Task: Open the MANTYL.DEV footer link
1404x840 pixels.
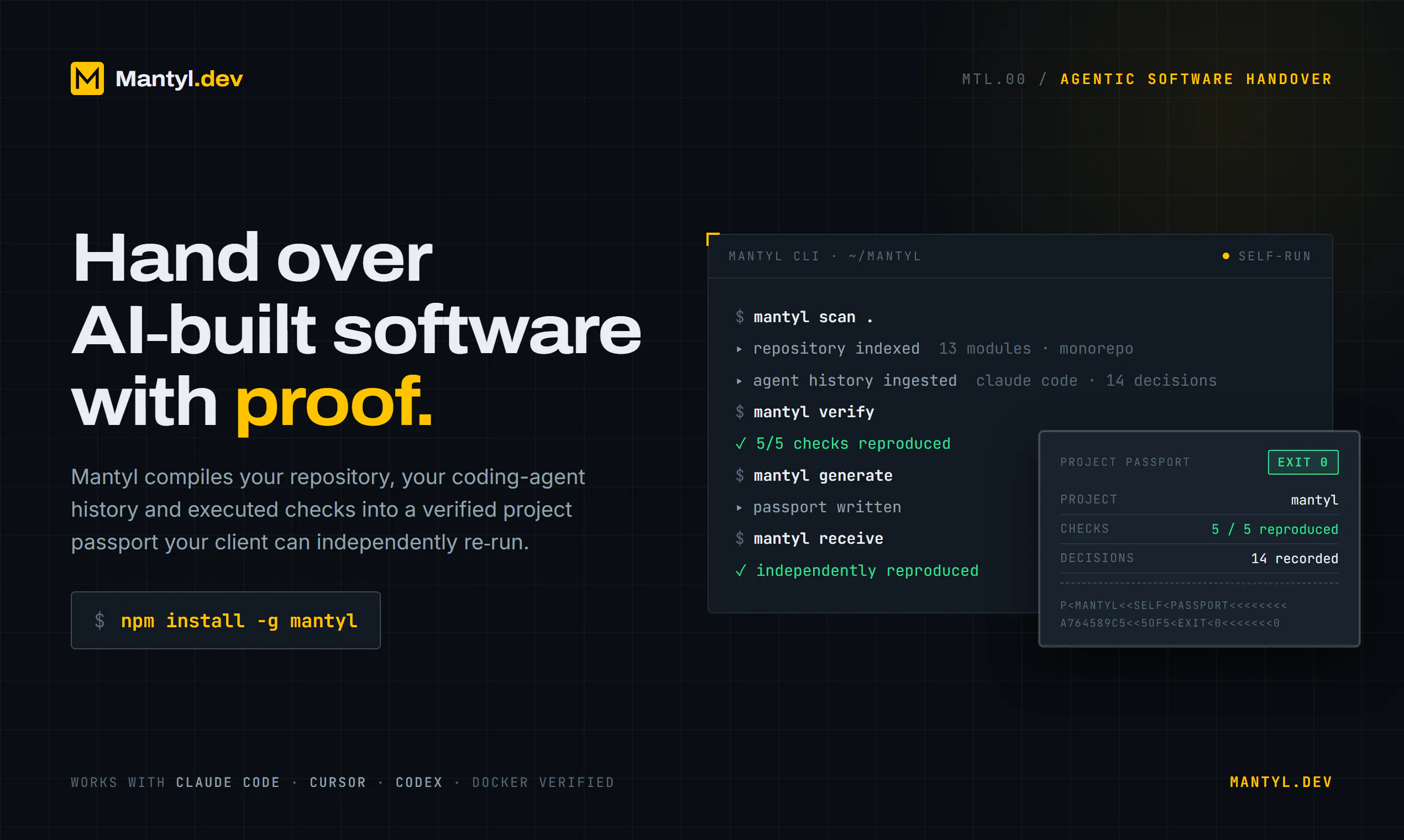Action: pos(1281,783)
